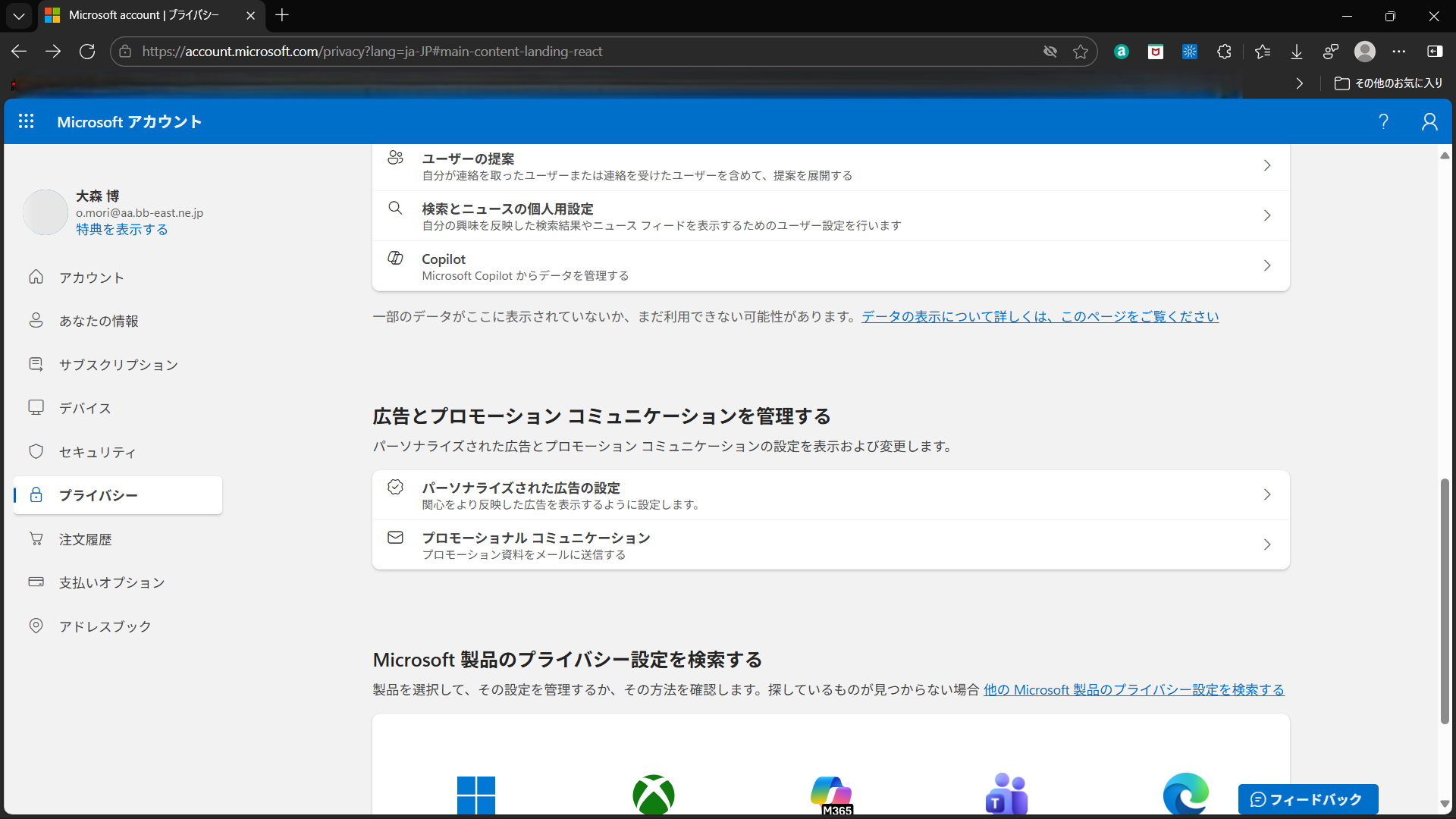This screenshot has height=819, width=1456.
Task: Select プライバシー in the sidebar
Action: (x=118, y=495)
